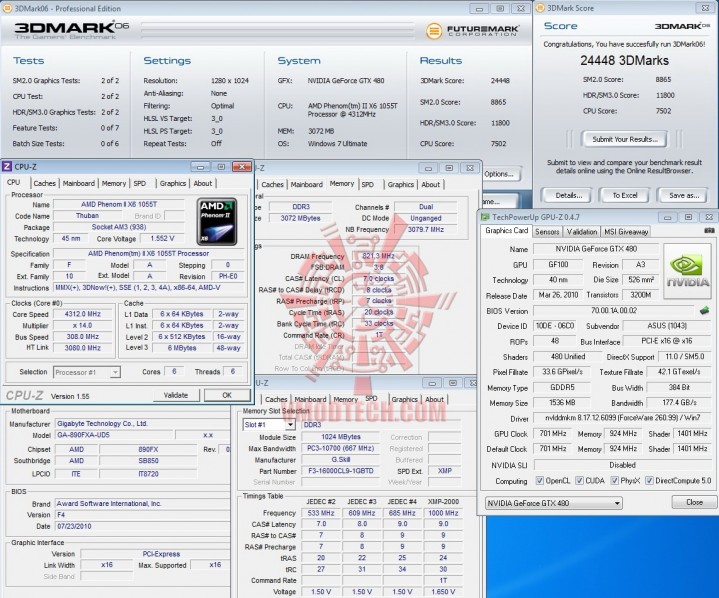Image resolution: width=719 pixels, height=598 pixels.
Task: Click the Futuremark Corporation logo
Action: [x=474, y=30]
